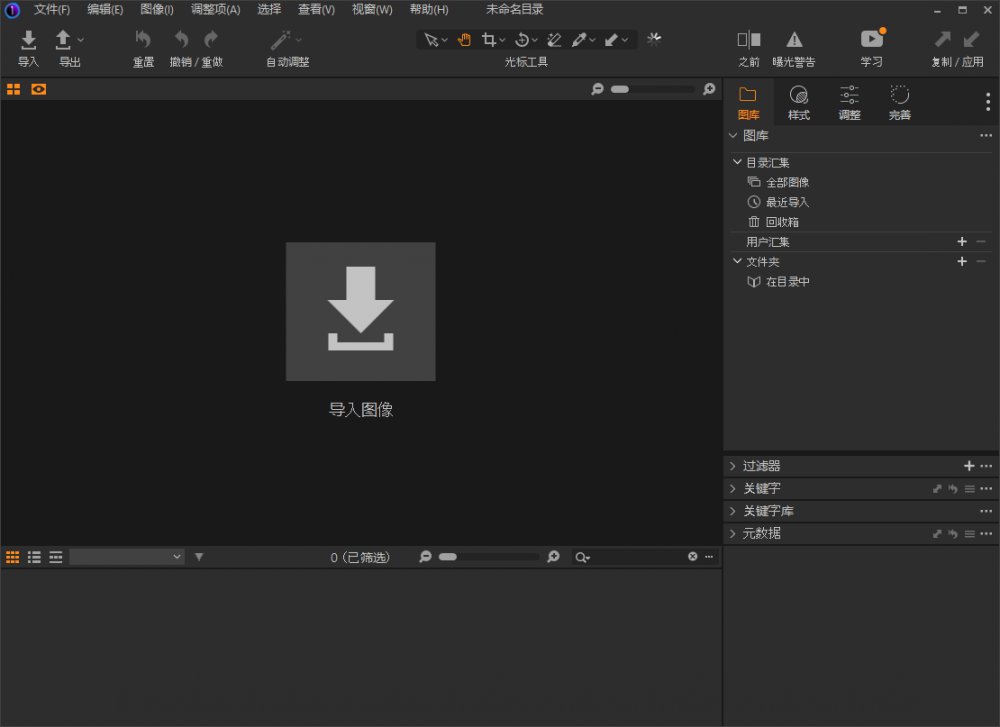Open the crop tool dropdown arrow
The height and width of the screenshot is (727, 1000).
pyautogui.click(x=503, y=40)
